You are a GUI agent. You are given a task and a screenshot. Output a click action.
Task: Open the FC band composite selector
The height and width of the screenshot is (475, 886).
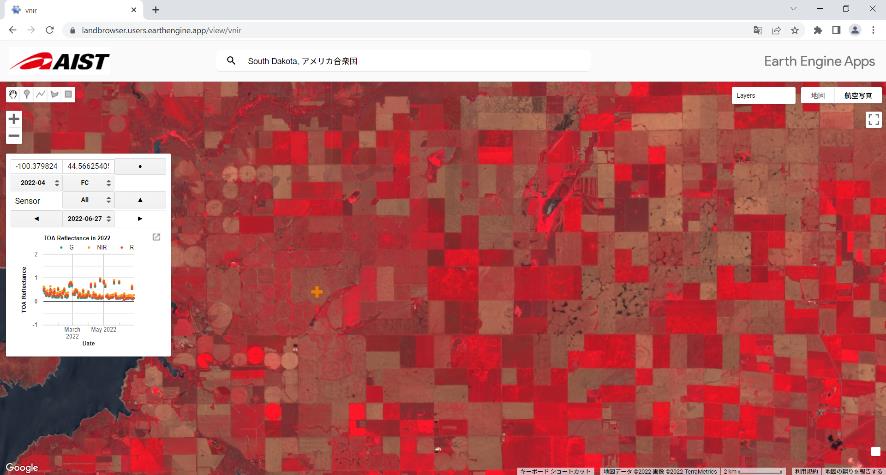pyautogui.click(x=89, y=183)
